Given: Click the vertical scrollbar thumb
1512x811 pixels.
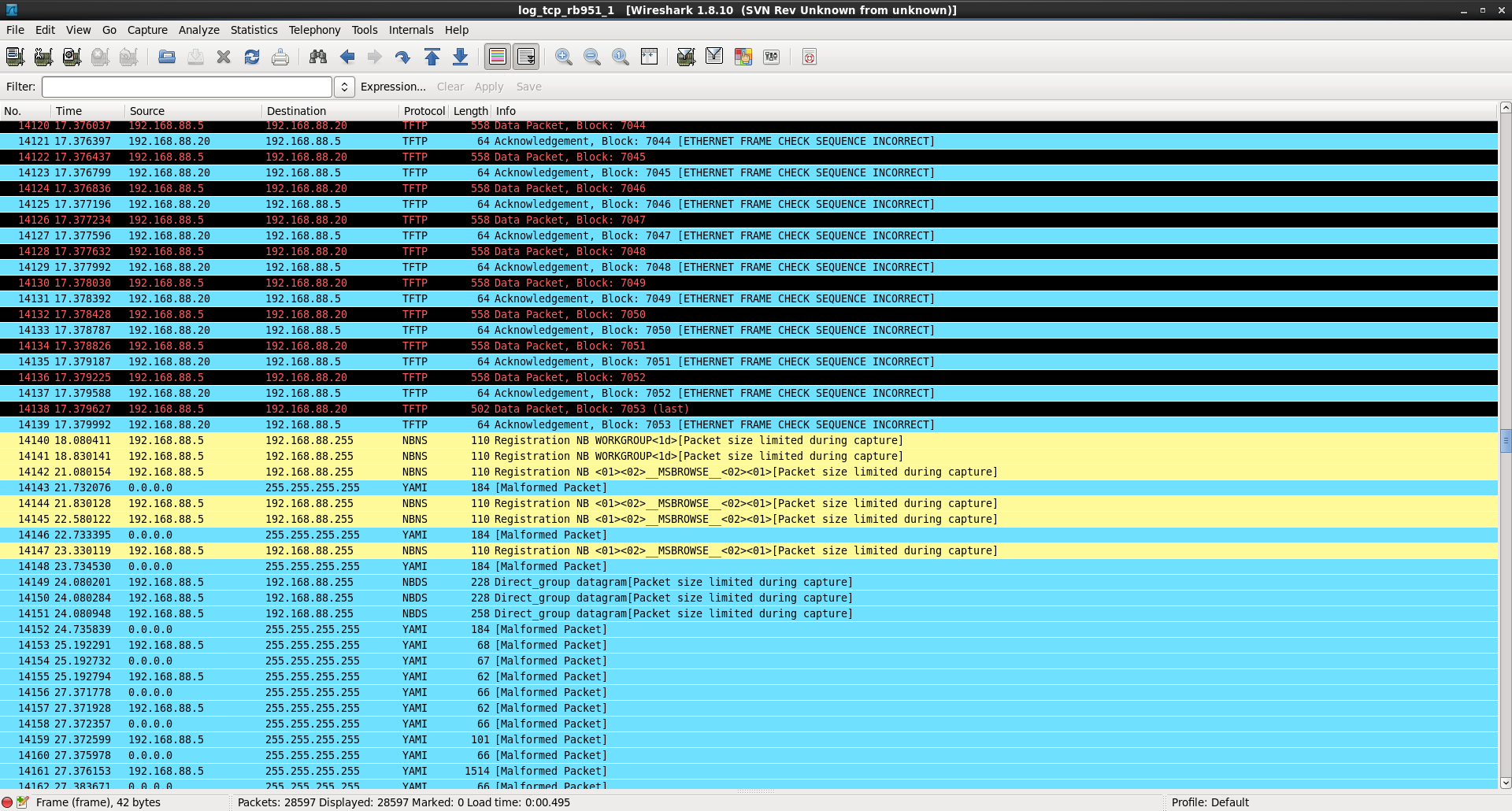Looking at the screenshot, I should point(1506,441).
